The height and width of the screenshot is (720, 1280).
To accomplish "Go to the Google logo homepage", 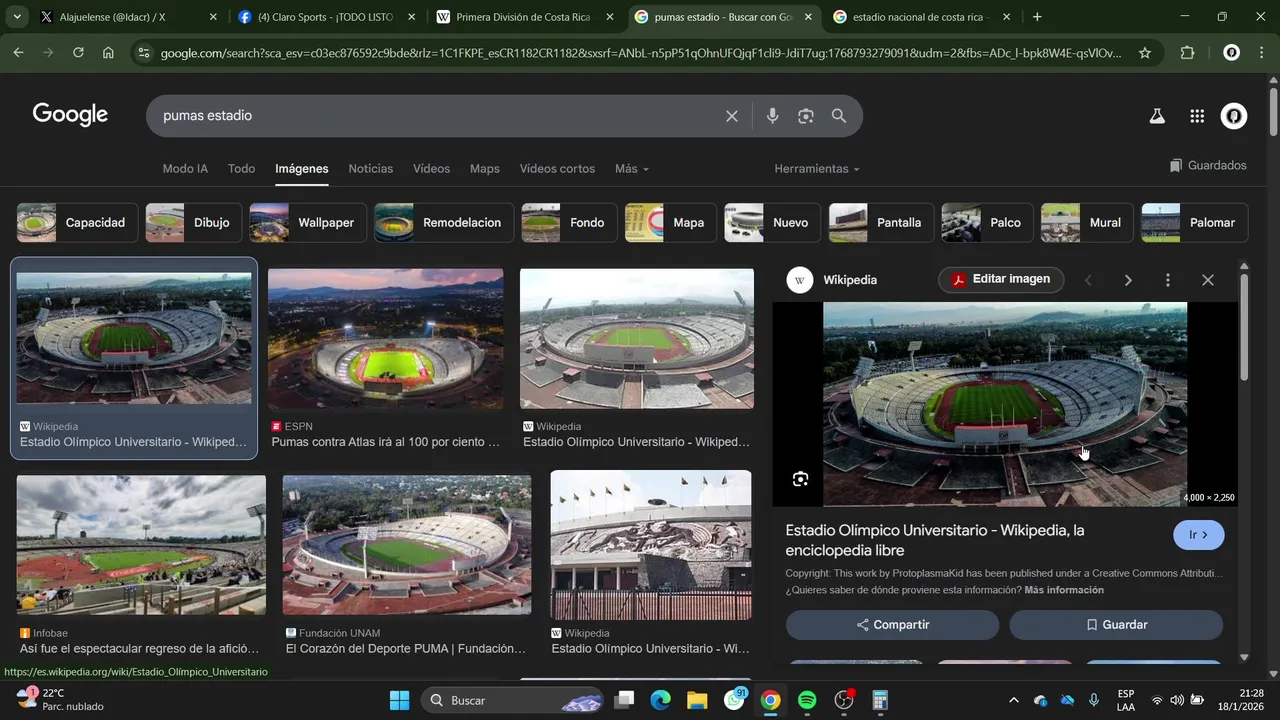I will coord(70,115).
